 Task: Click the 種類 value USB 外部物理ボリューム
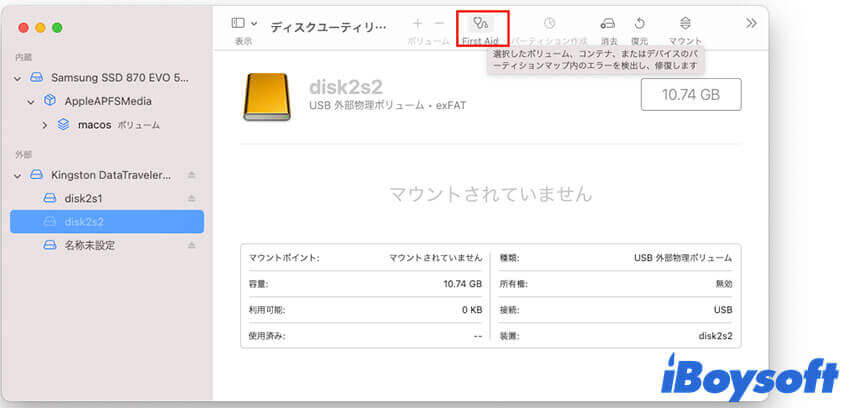pos(683,258)
